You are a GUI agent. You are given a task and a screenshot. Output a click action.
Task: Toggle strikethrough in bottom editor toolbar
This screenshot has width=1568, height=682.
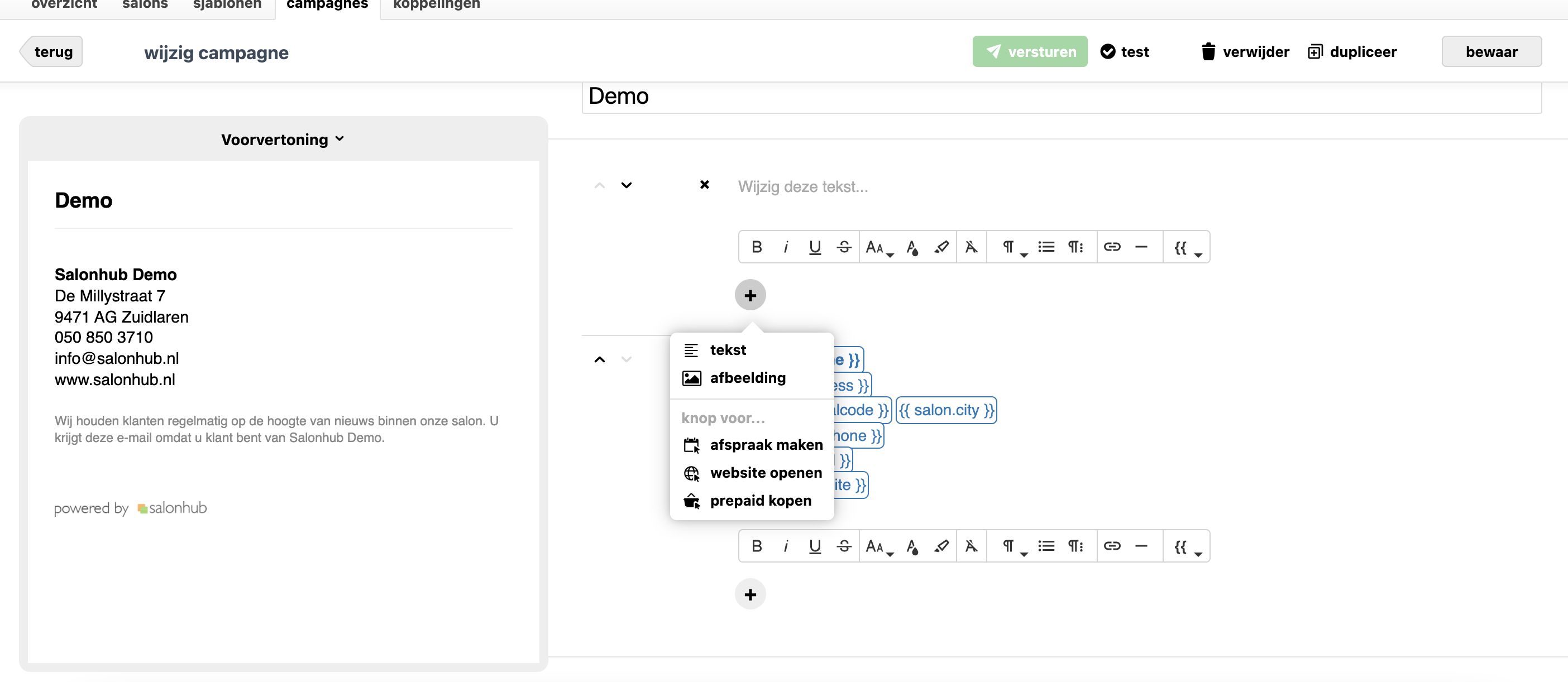pos(844,546)
